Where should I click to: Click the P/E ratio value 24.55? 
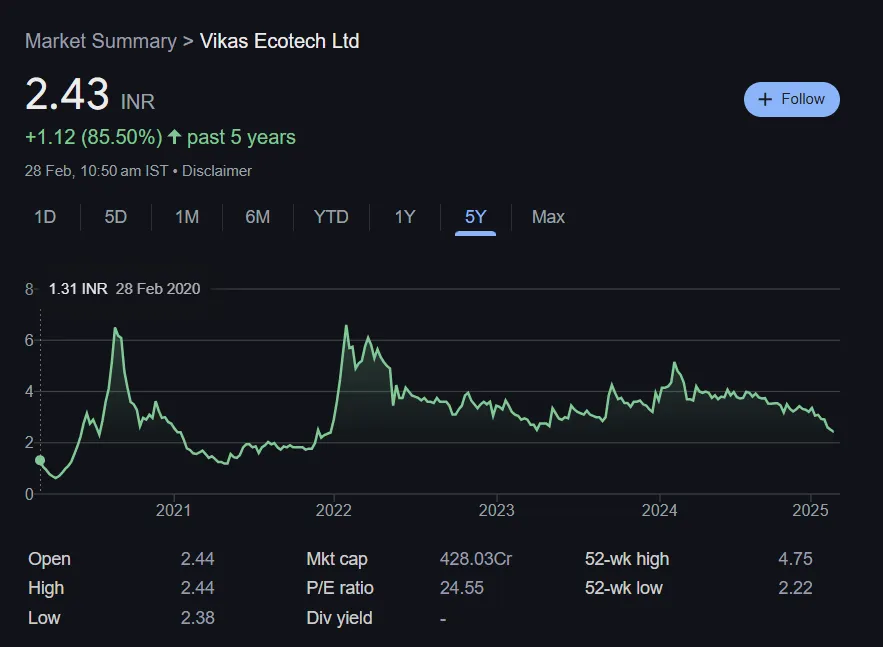tap(462, 588)
